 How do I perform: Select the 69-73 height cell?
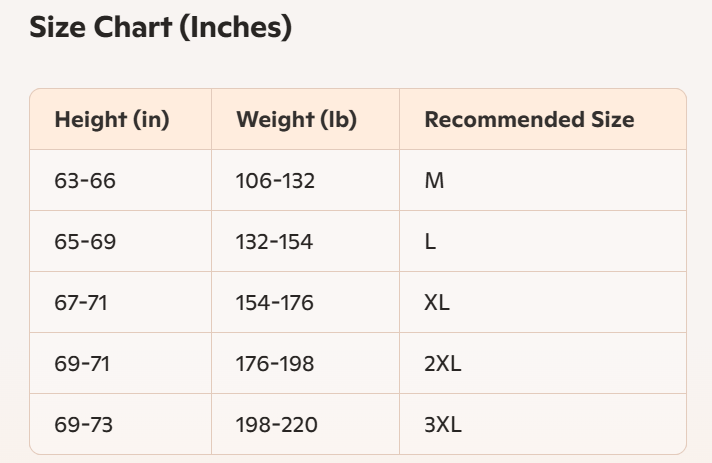point(84,425)
